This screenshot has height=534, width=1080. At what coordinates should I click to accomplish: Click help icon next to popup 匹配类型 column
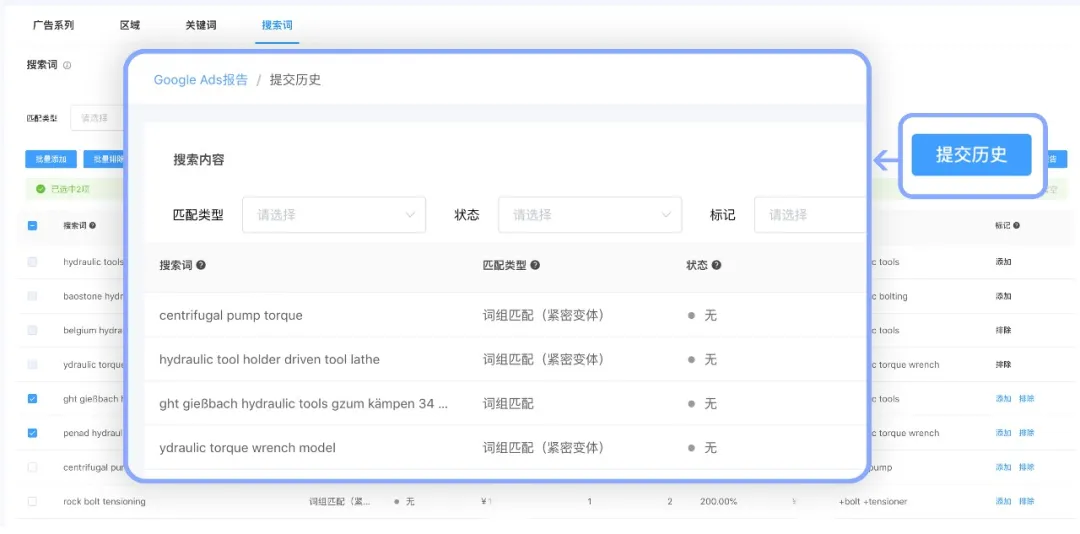coord(534,265)
